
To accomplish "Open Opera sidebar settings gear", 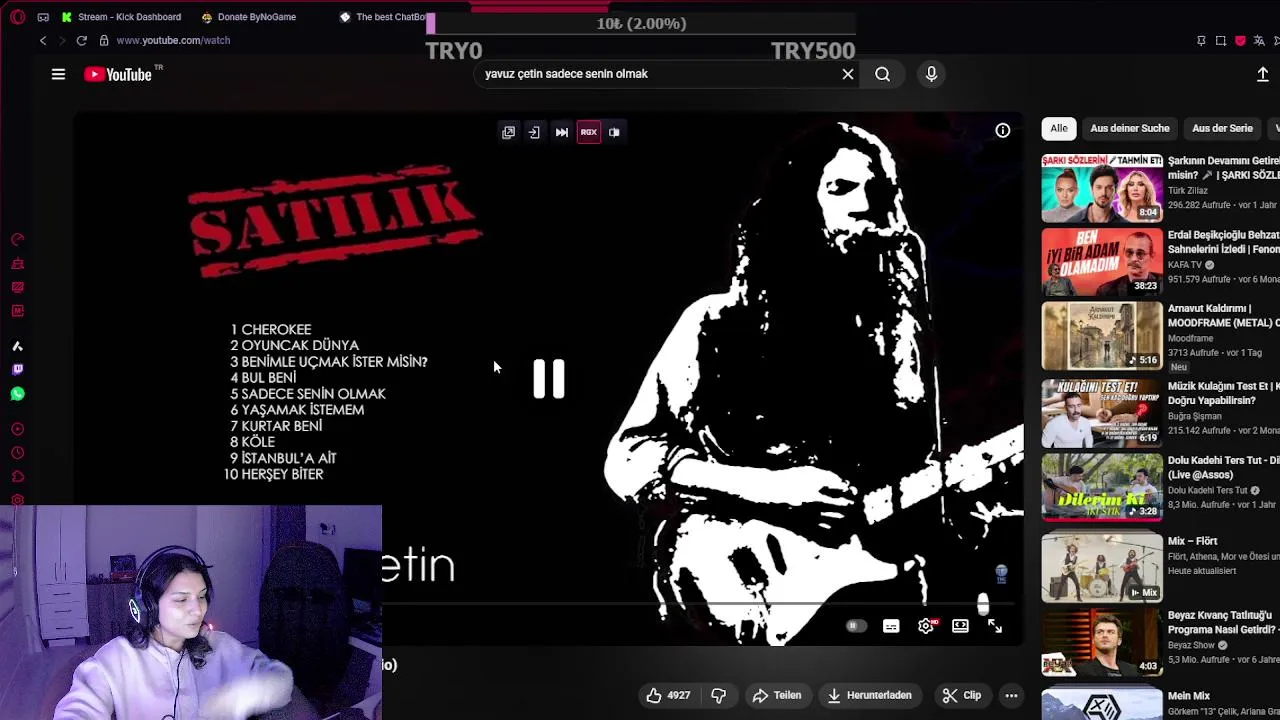I will pos(17,500).
